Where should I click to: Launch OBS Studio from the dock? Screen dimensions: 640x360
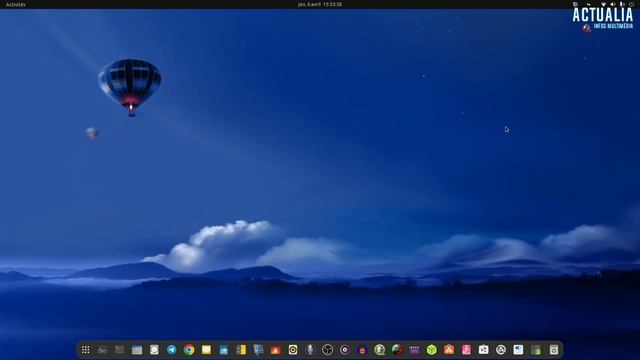click(328, 350)
